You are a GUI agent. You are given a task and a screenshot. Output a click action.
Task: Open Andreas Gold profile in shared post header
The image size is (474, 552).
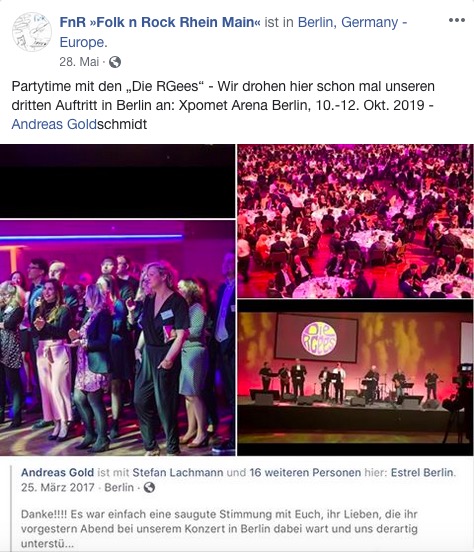[57, 472]
